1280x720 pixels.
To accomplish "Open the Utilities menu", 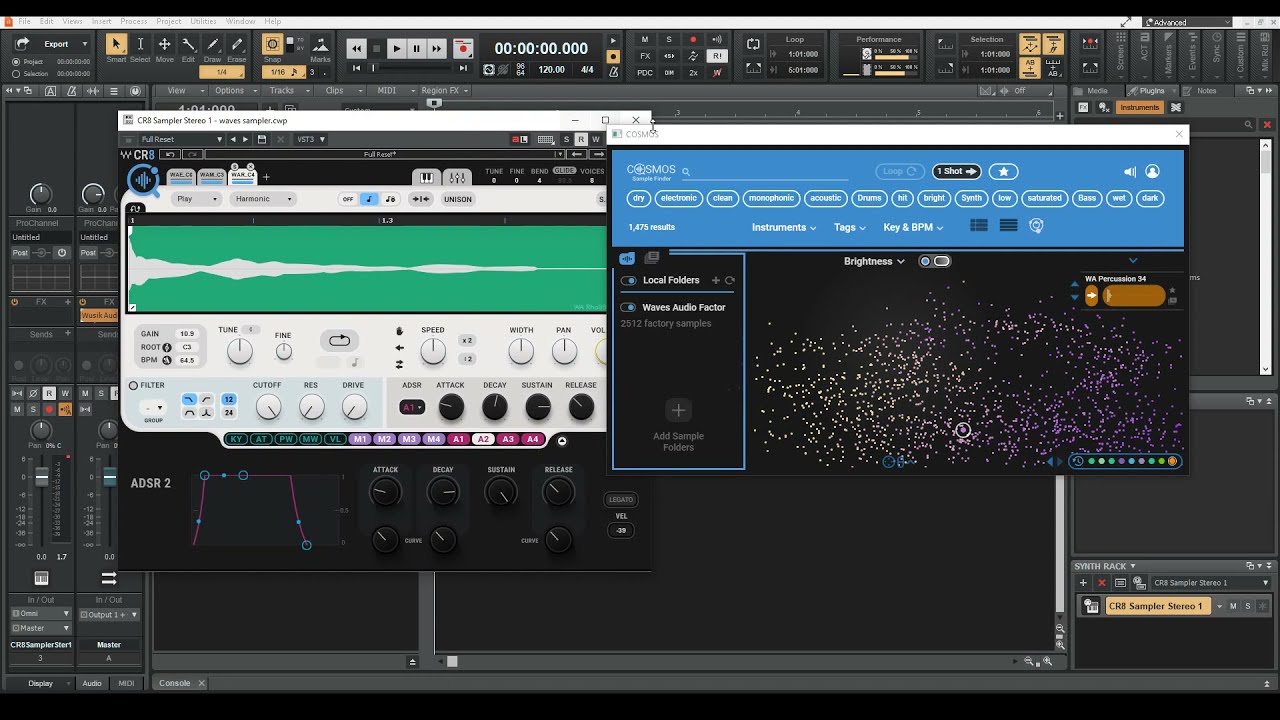I will [203, 21].
